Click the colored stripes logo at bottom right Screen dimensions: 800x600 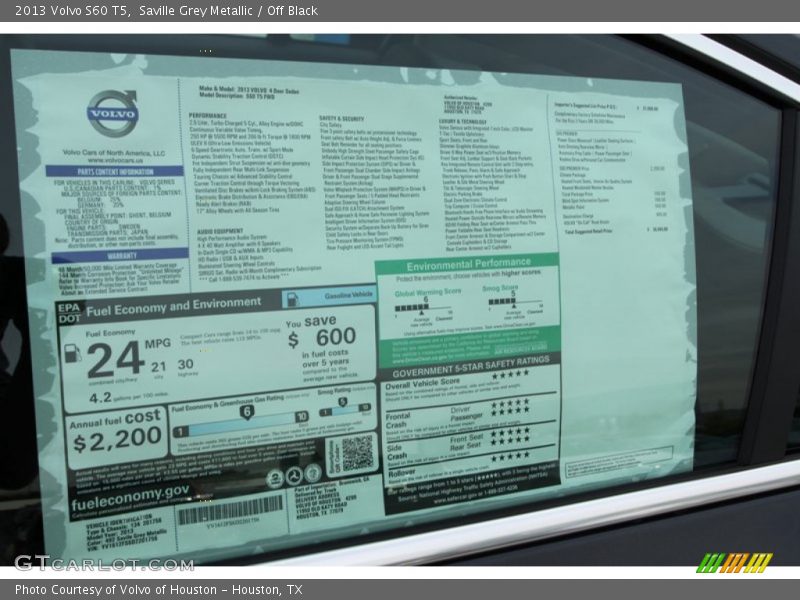pos(734,563)
